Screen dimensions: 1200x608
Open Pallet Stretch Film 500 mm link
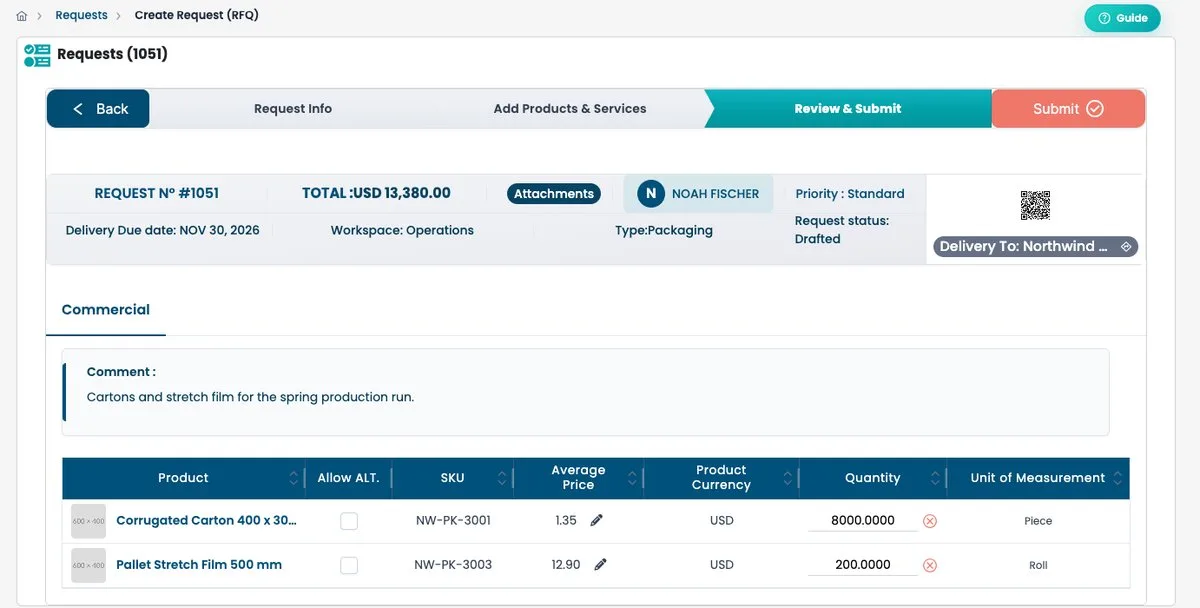tap(199, 565)
